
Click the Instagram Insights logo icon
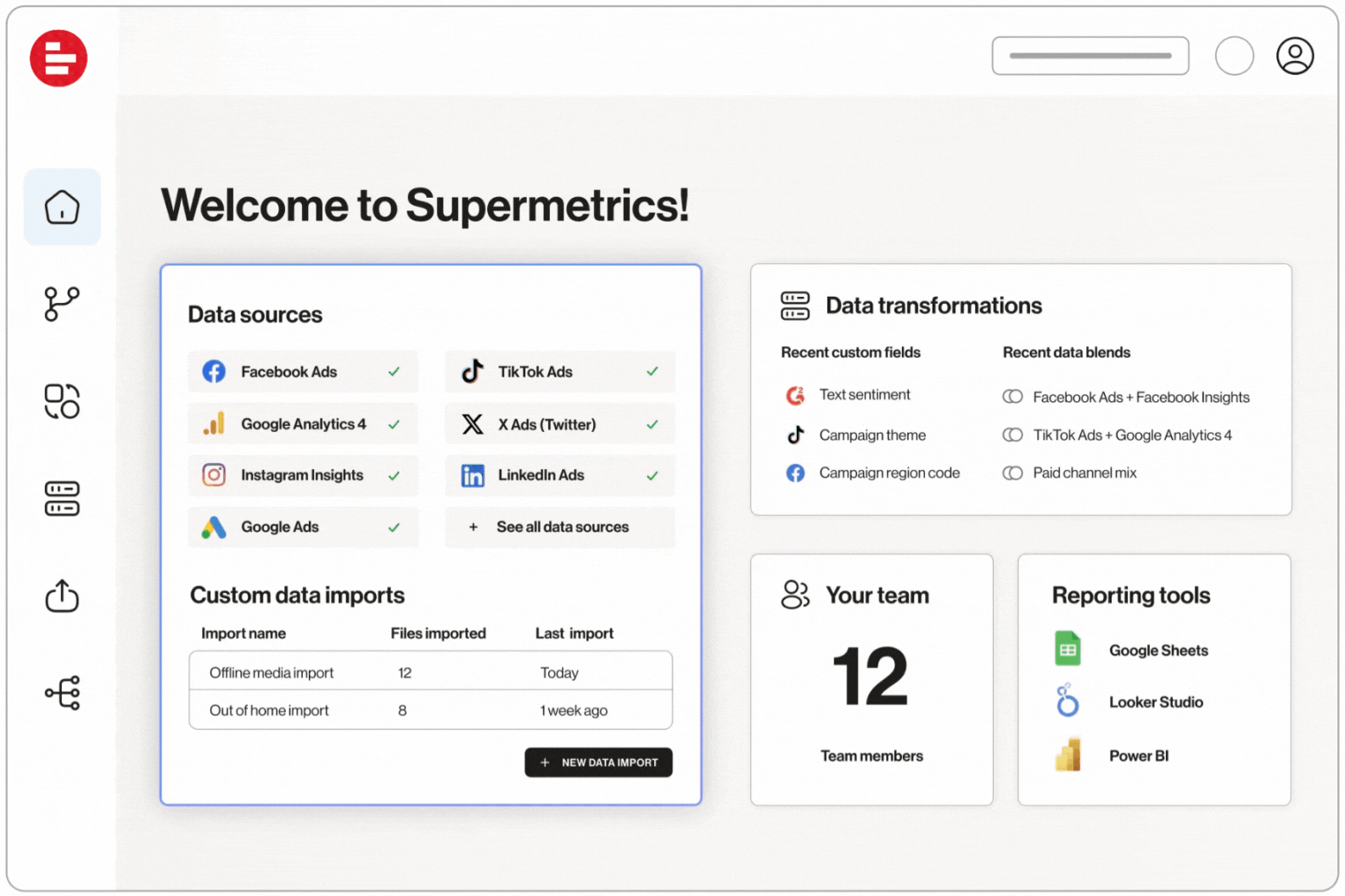click(214, 475)
